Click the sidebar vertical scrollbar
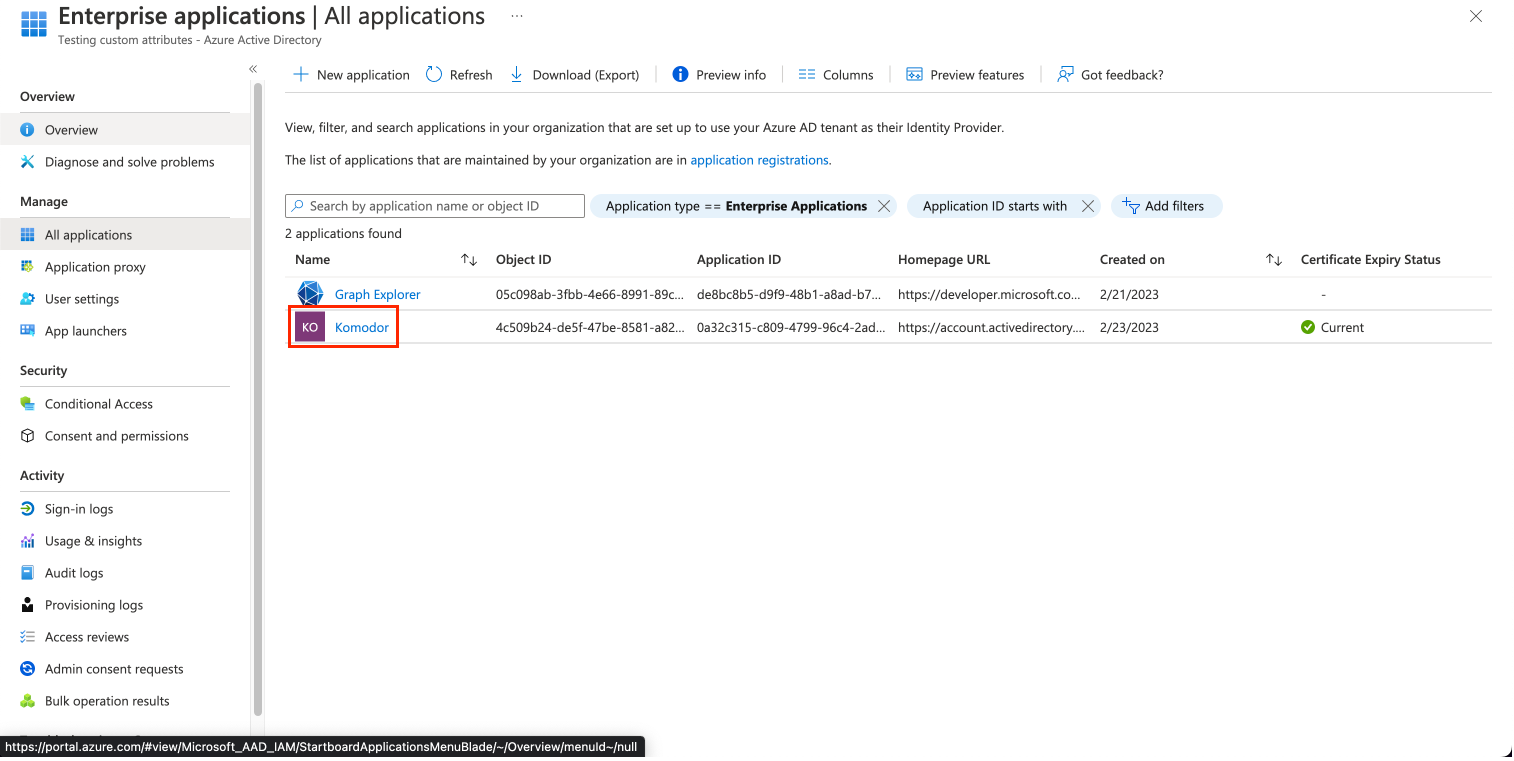The image size is (1514, 761). coord(258,399)
